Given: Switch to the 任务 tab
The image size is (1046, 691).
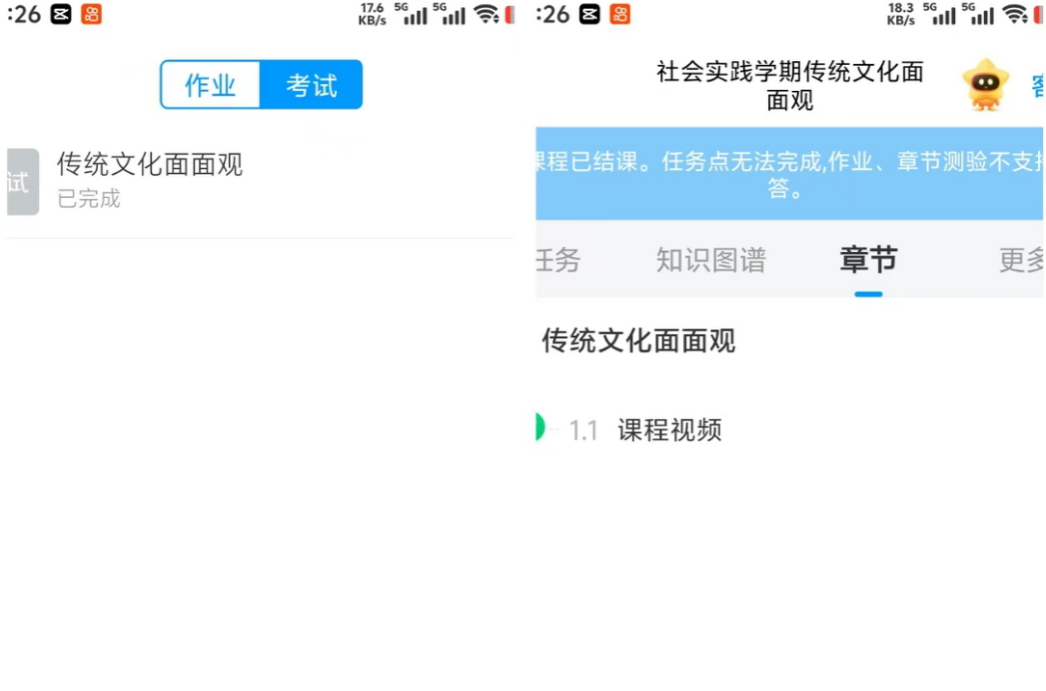Looking at the screenshot, I should pos(558,261).
